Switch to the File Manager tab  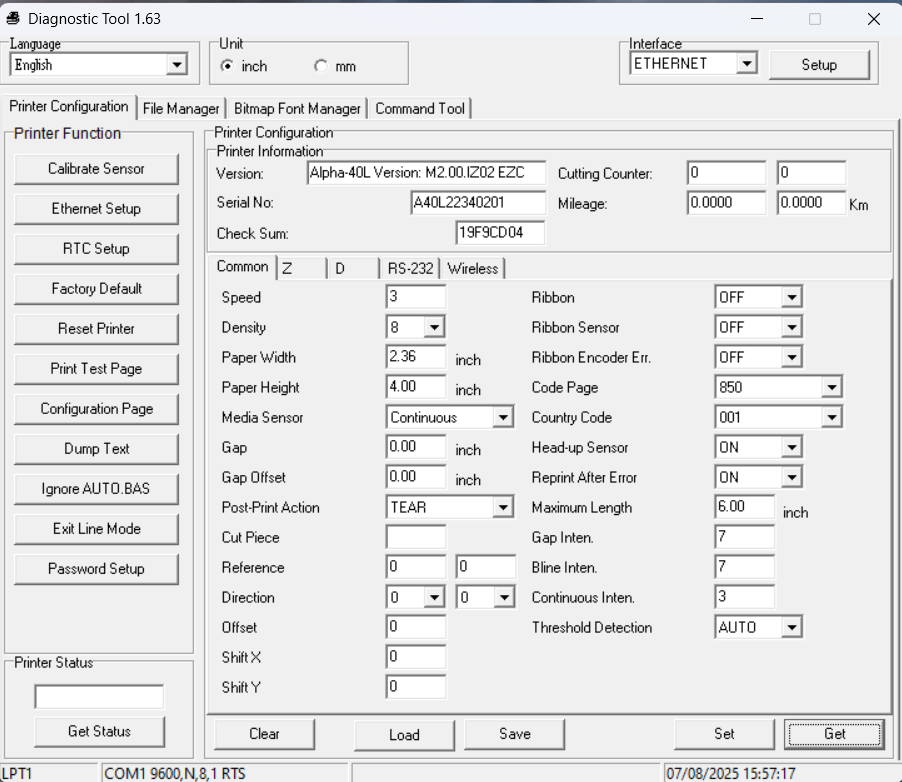[181, 109]
